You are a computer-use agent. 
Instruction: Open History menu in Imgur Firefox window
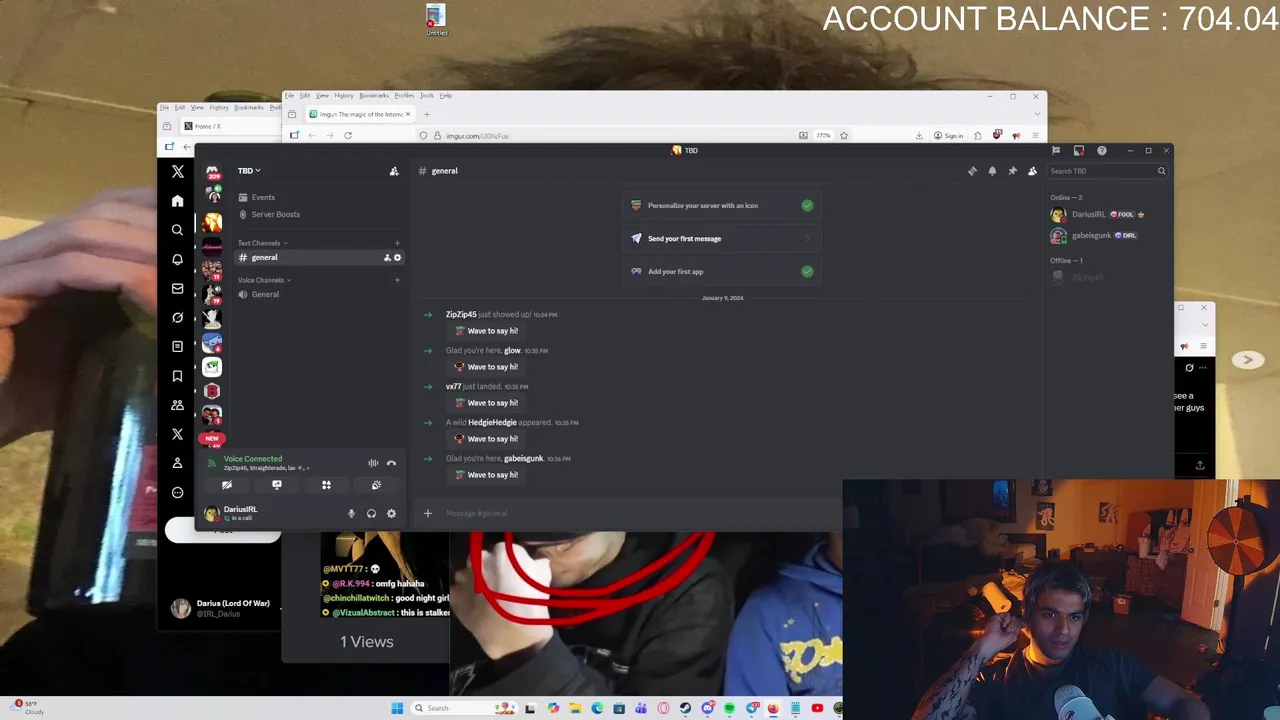click(x=344, y=96)
